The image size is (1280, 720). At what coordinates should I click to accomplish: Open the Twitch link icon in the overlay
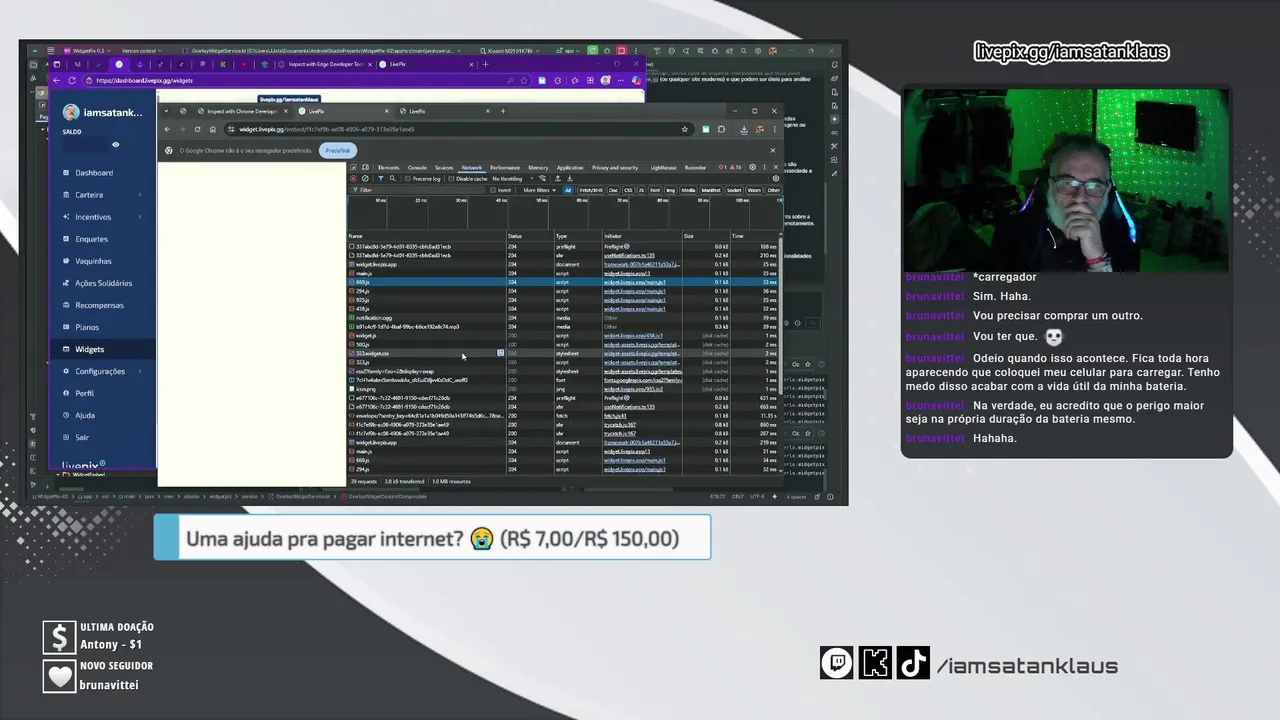[x=837, y=663]
